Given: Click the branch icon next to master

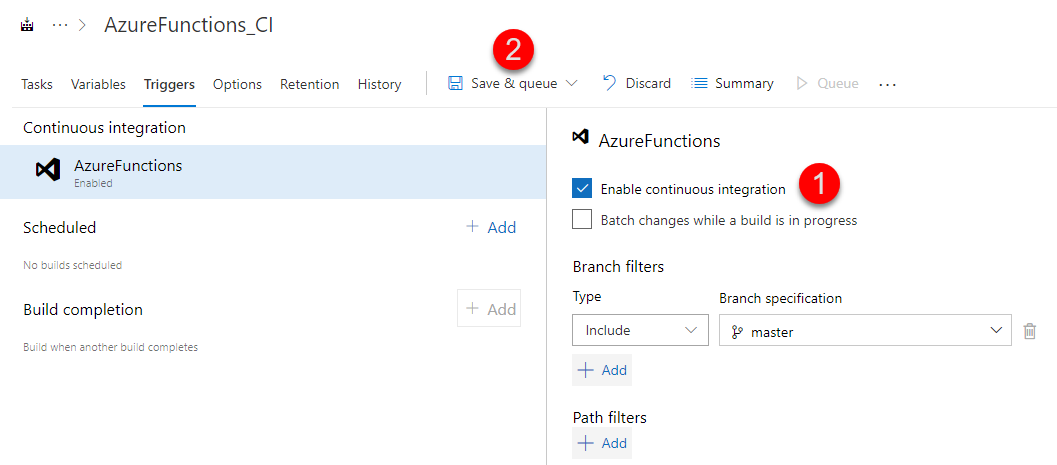Looking at the screenshot, I should pos(737,332).
